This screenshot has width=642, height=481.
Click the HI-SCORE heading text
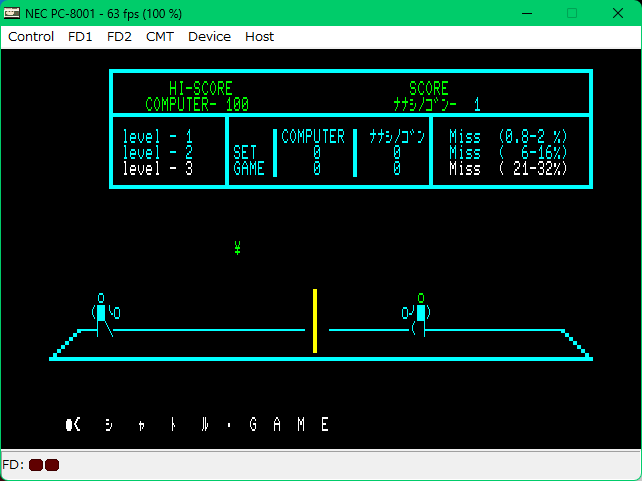click(x=200, y=89)
